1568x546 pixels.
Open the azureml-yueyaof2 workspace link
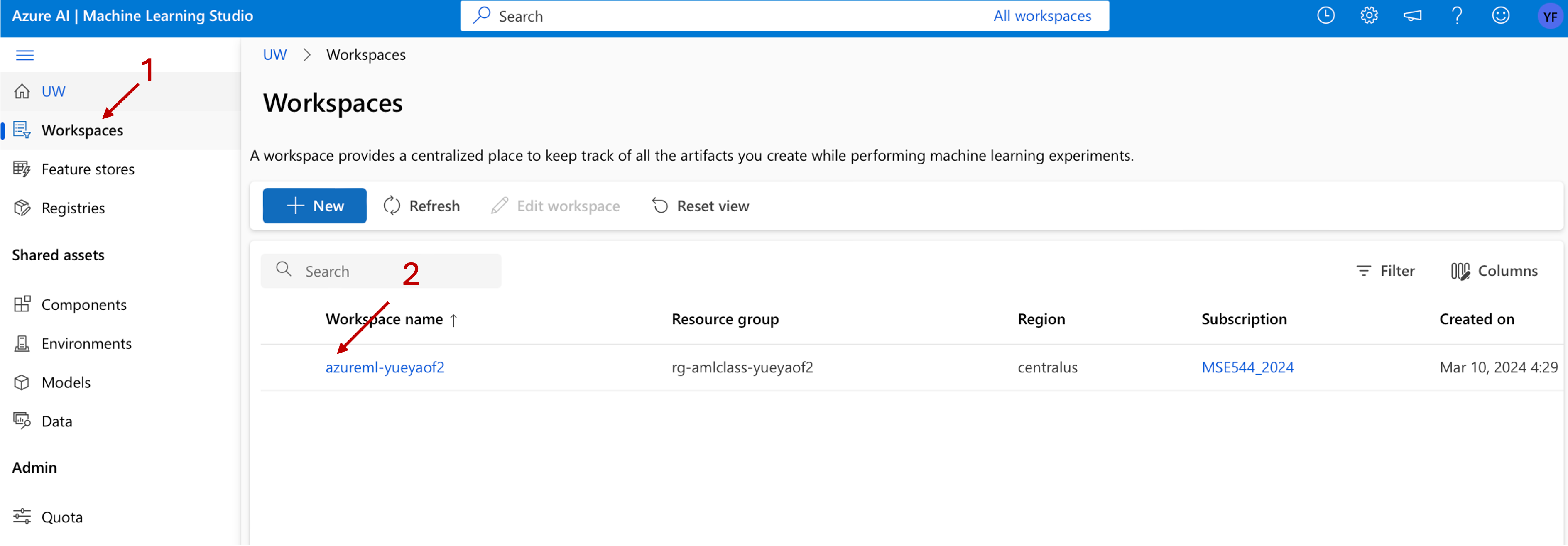pyautogui.click(x=385, y=367)
